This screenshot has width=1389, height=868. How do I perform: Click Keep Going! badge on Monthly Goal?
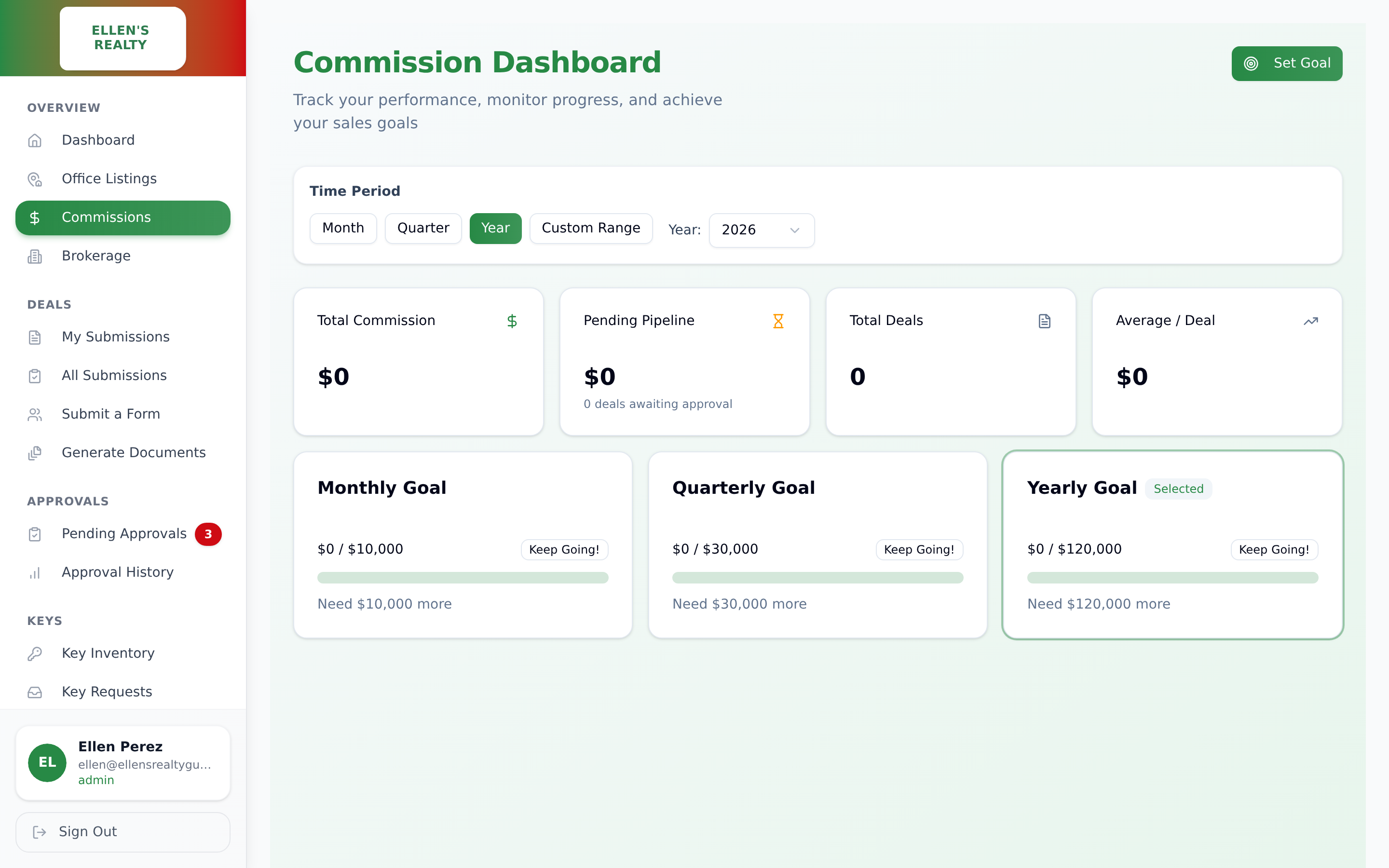pyautogui.click(x=564, y=549)
